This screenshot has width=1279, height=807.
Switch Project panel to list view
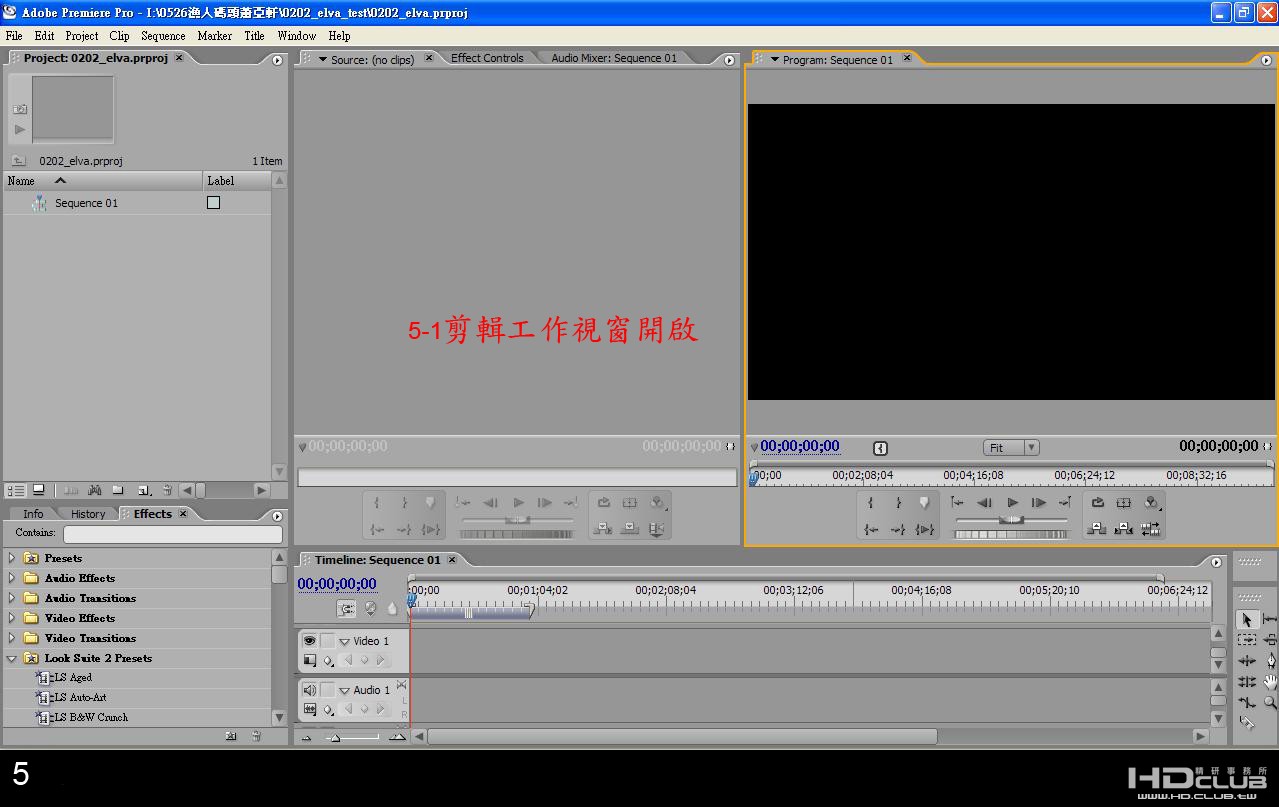pyautogui.click(x=16, y=490)
